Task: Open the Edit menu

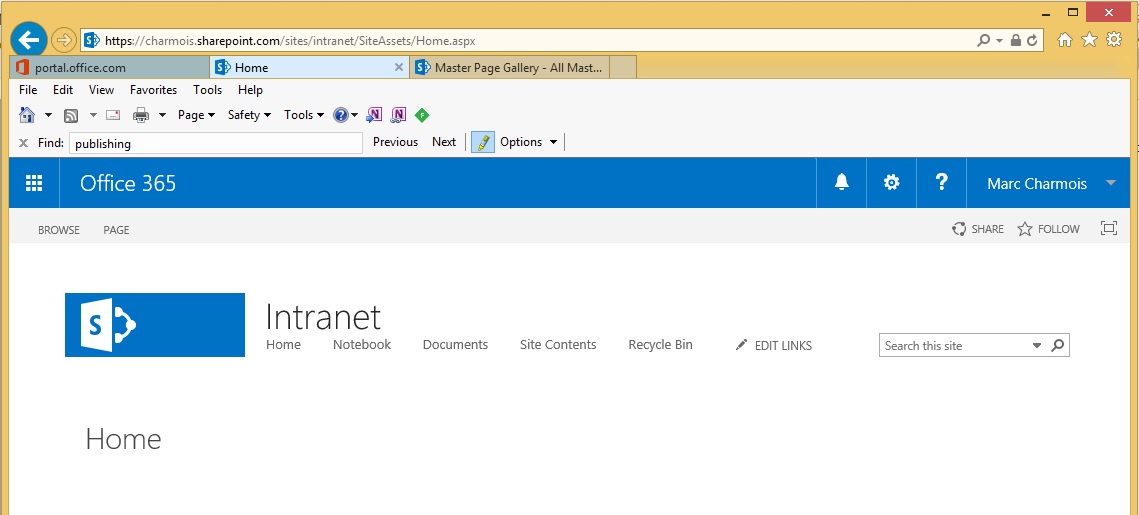Action: [63, 90]
